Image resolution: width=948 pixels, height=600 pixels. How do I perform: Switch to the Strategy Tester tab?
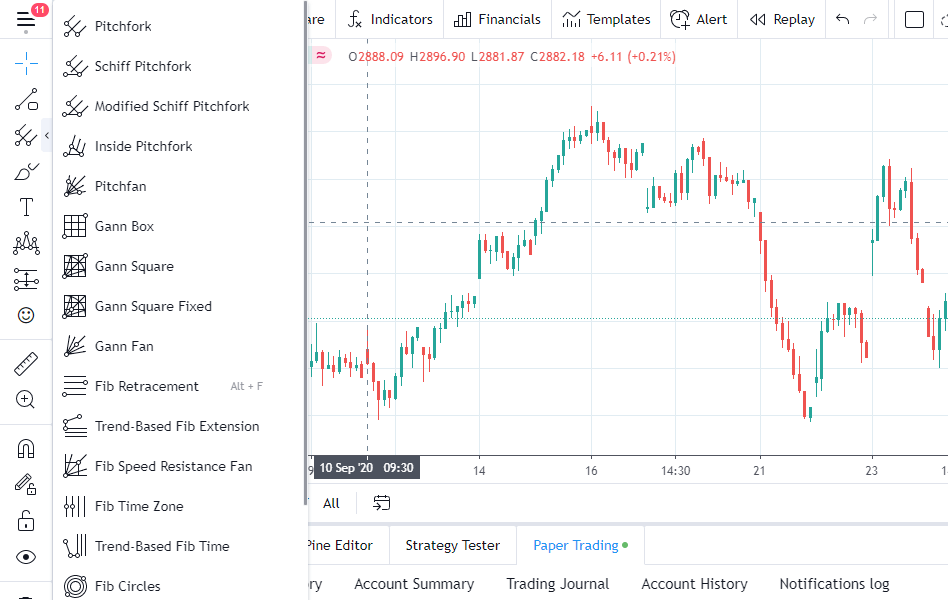[x=452, y=545]
